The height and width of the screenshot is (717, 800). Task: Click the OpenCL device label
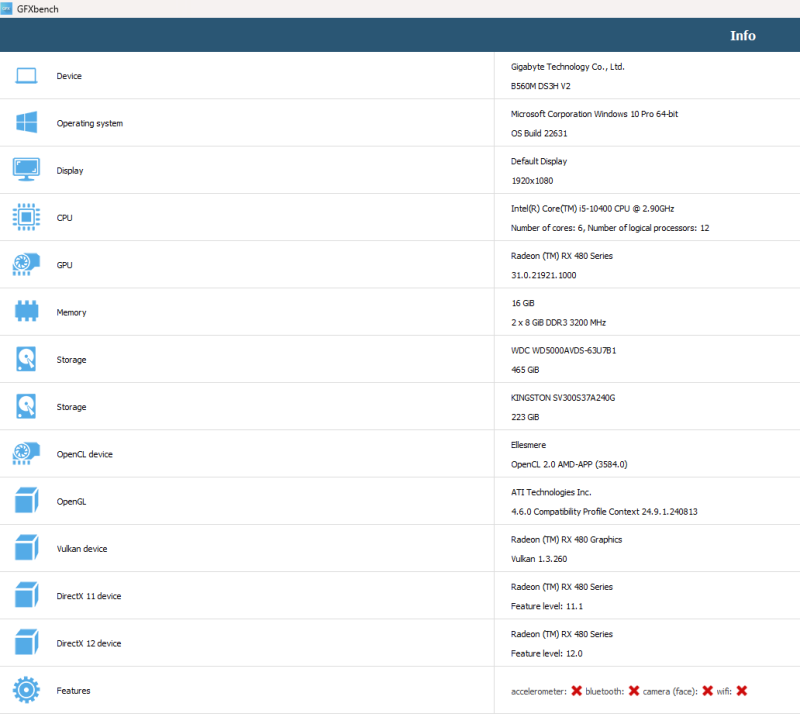coord(85,454)
